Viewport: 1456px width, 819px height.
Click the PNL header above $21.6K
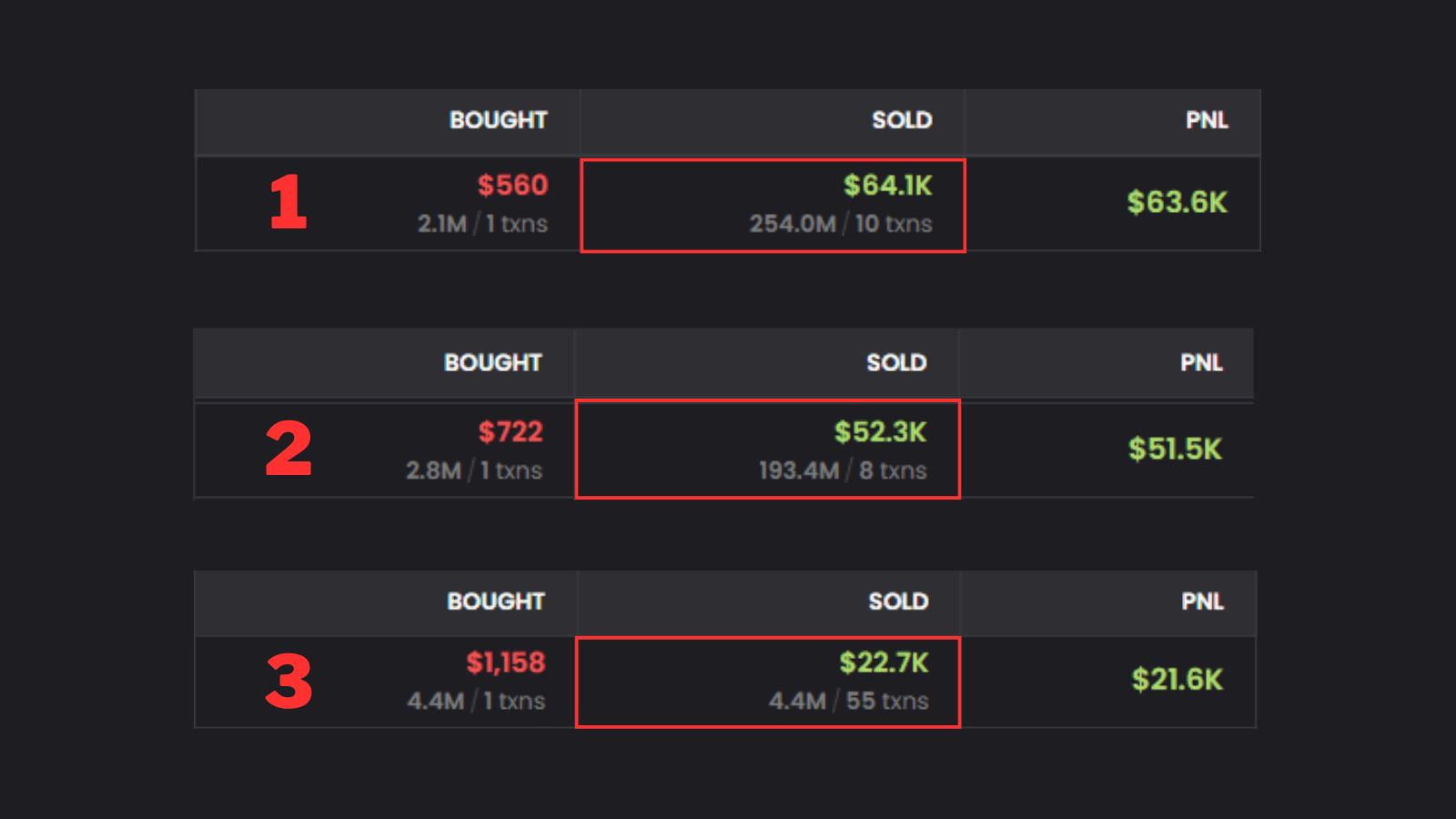click(1202, 602)
